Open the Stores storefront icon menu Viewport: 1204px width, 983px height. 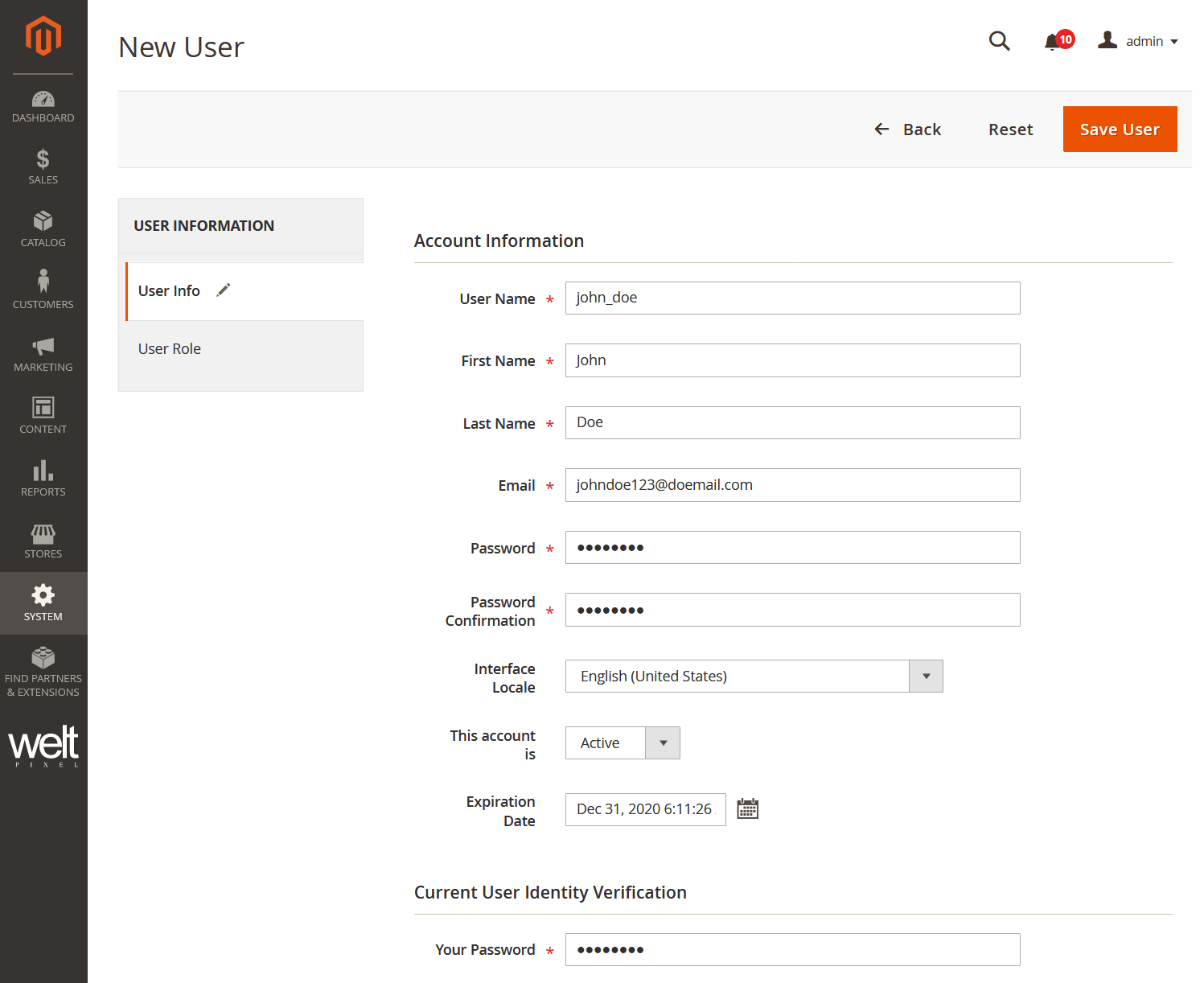pyautogui.click(x=43, y=533)
